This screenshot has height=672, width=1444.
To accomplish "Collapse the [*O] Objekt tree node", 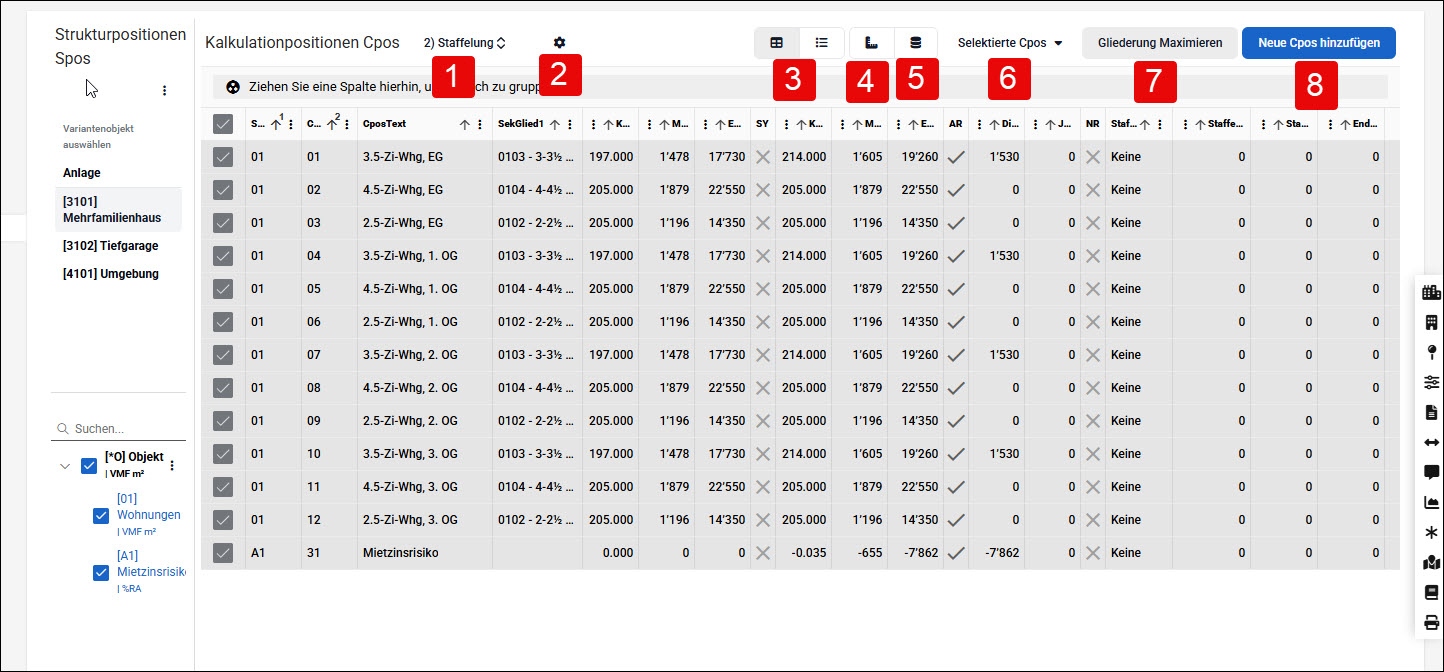I will 65,466.
